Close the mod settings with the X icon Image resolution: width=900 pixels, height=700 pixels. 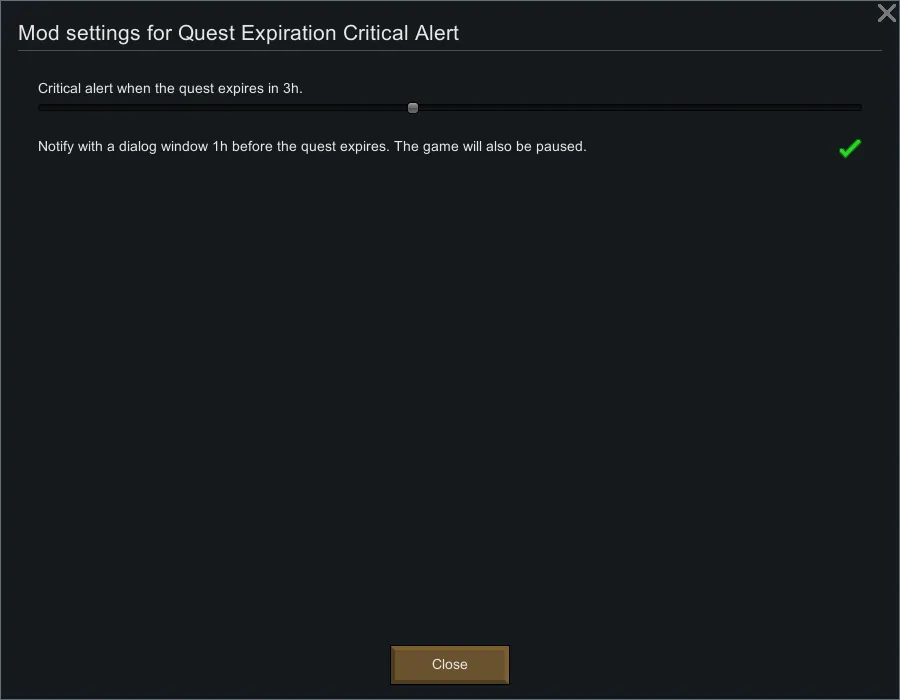(x=886, y=13)
